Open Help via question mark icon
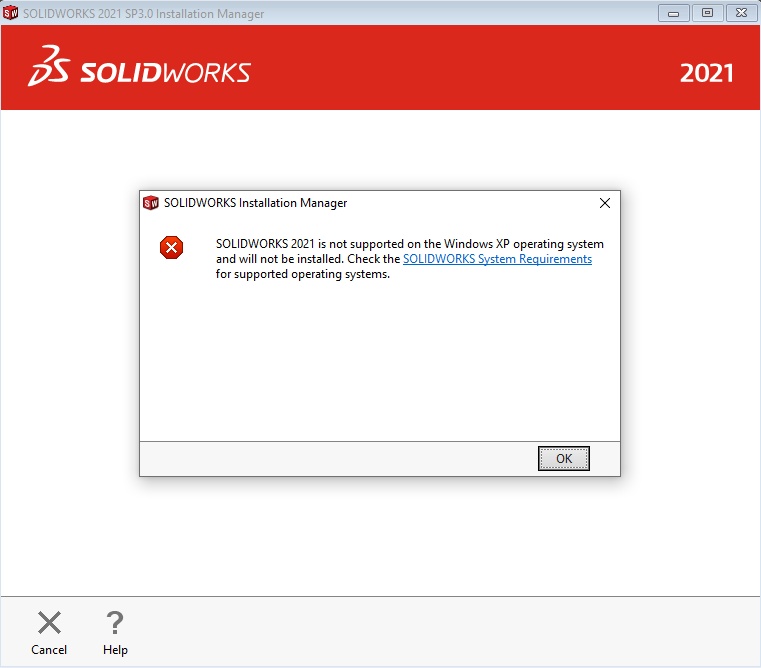The width and height of the screenshot is (761, 668). (x=115, y=623)
